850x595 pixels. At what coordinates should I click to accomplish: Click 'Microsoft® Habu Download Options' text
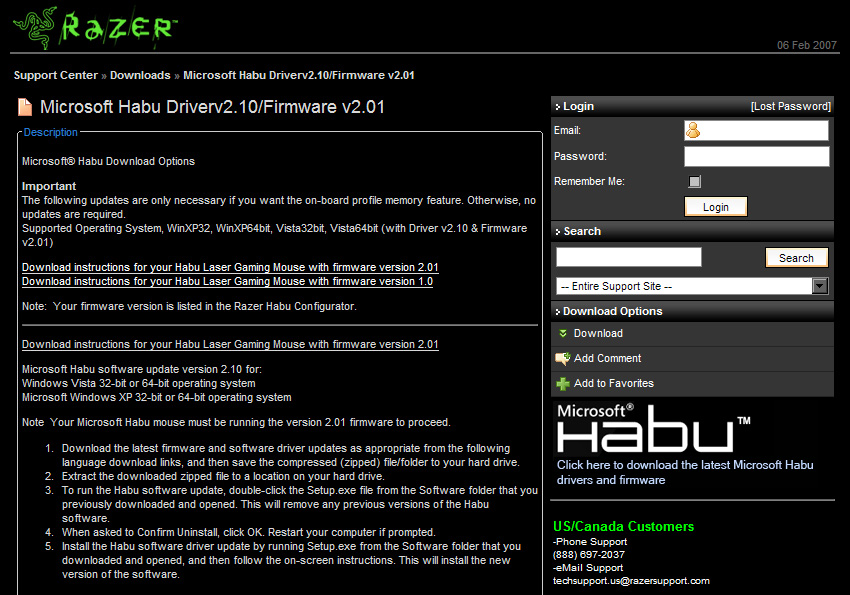108,161
